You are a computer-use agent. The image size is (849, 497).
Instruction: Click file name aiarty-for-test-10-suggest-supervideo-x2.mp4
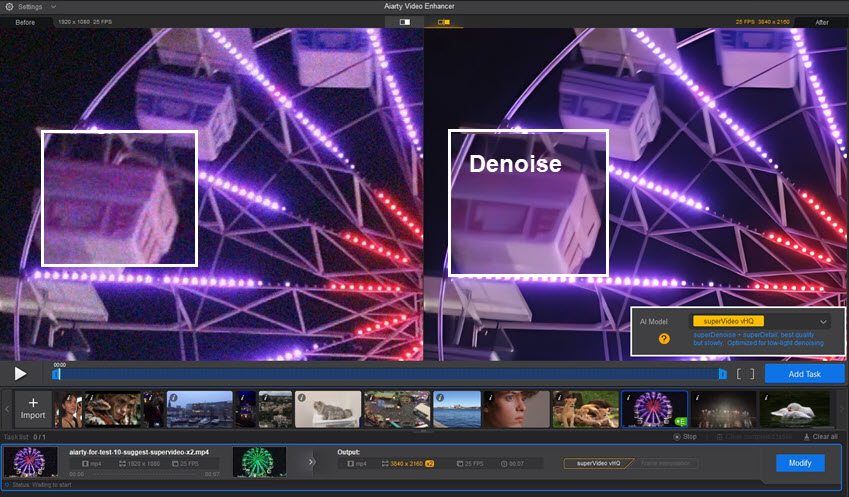coord(139,452)
